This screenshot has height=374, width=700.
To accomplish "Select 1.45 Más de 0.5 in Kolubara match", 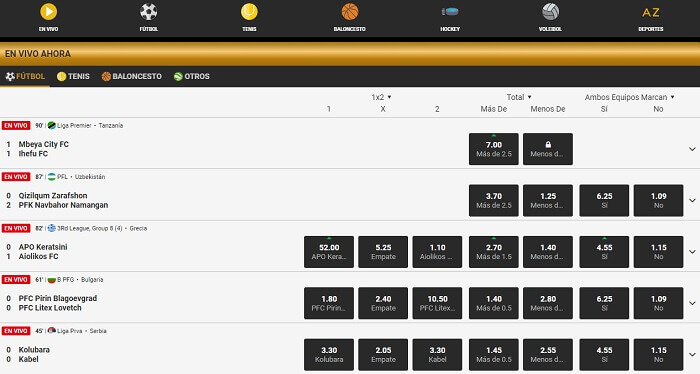I will 494,354.
